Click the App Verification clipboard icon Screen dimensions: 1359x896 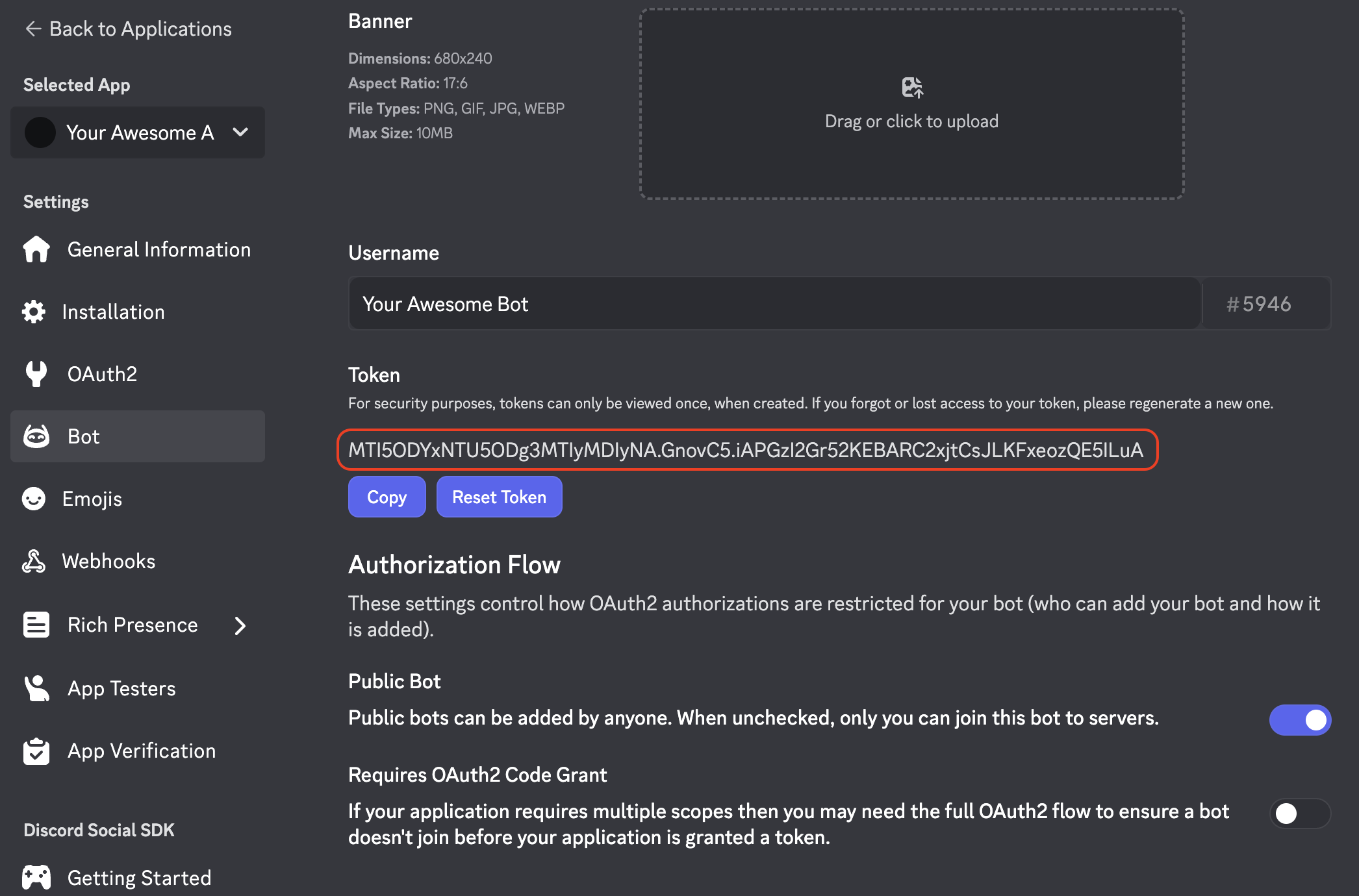[x=36, y=751]
